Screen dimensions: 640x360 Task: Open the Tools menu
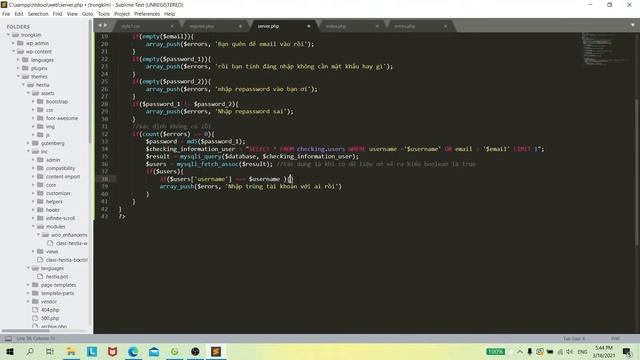104,14
